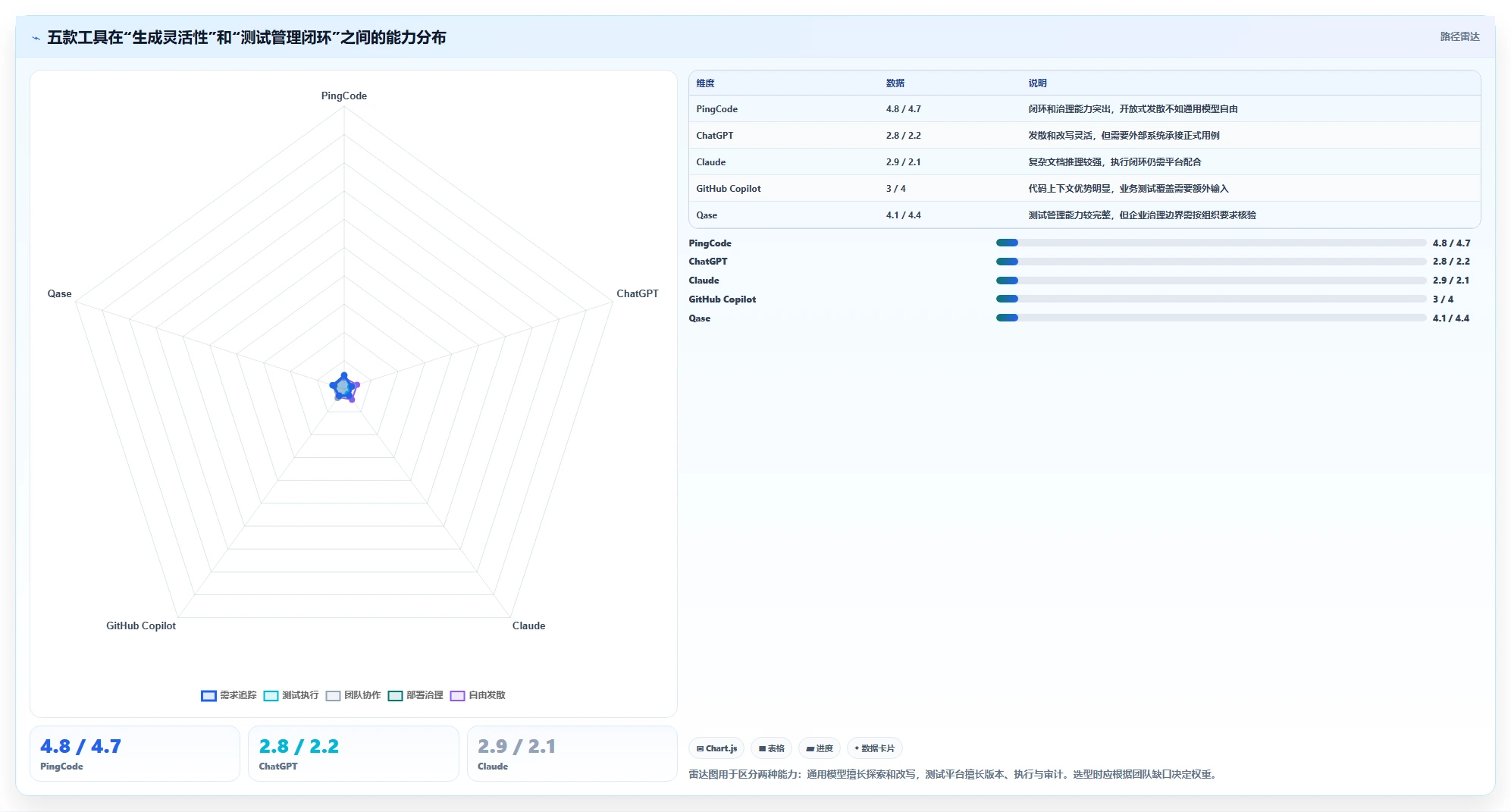Click the Claude label in the progress list
This screenshot has height=812, width=1511.
click(704, 281)
